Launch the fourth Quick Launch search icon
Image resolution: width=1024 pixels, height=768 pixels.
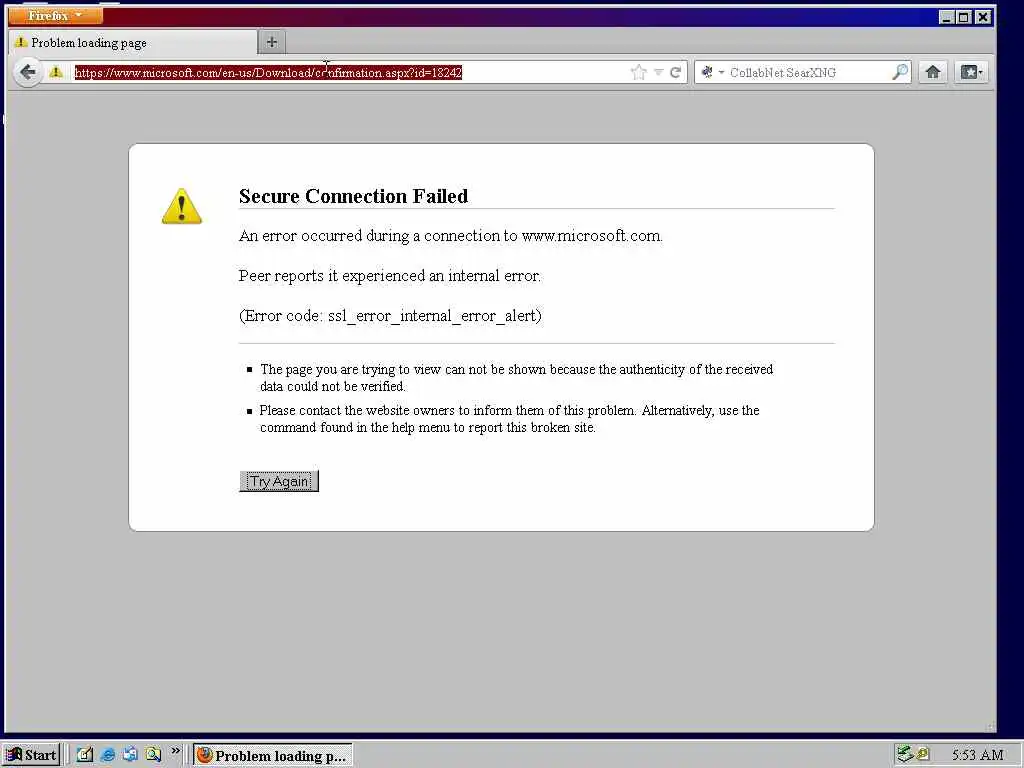(153, 755)
